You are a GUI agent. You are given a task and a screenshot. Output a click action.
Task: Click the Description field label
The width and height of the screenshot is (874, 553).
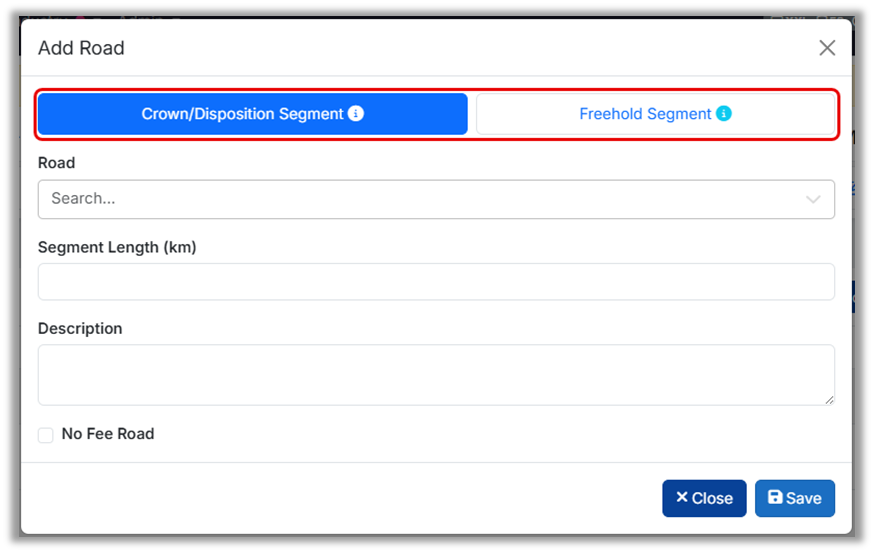coord(80,329)
